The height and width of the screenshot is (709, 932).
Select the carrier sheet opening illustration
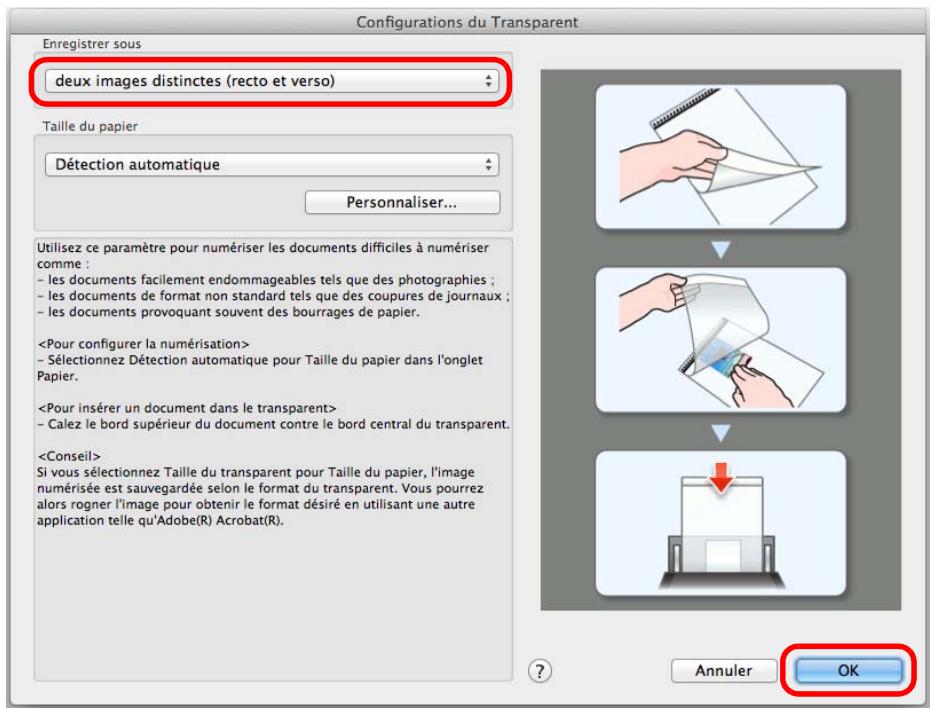coord(720,156)
